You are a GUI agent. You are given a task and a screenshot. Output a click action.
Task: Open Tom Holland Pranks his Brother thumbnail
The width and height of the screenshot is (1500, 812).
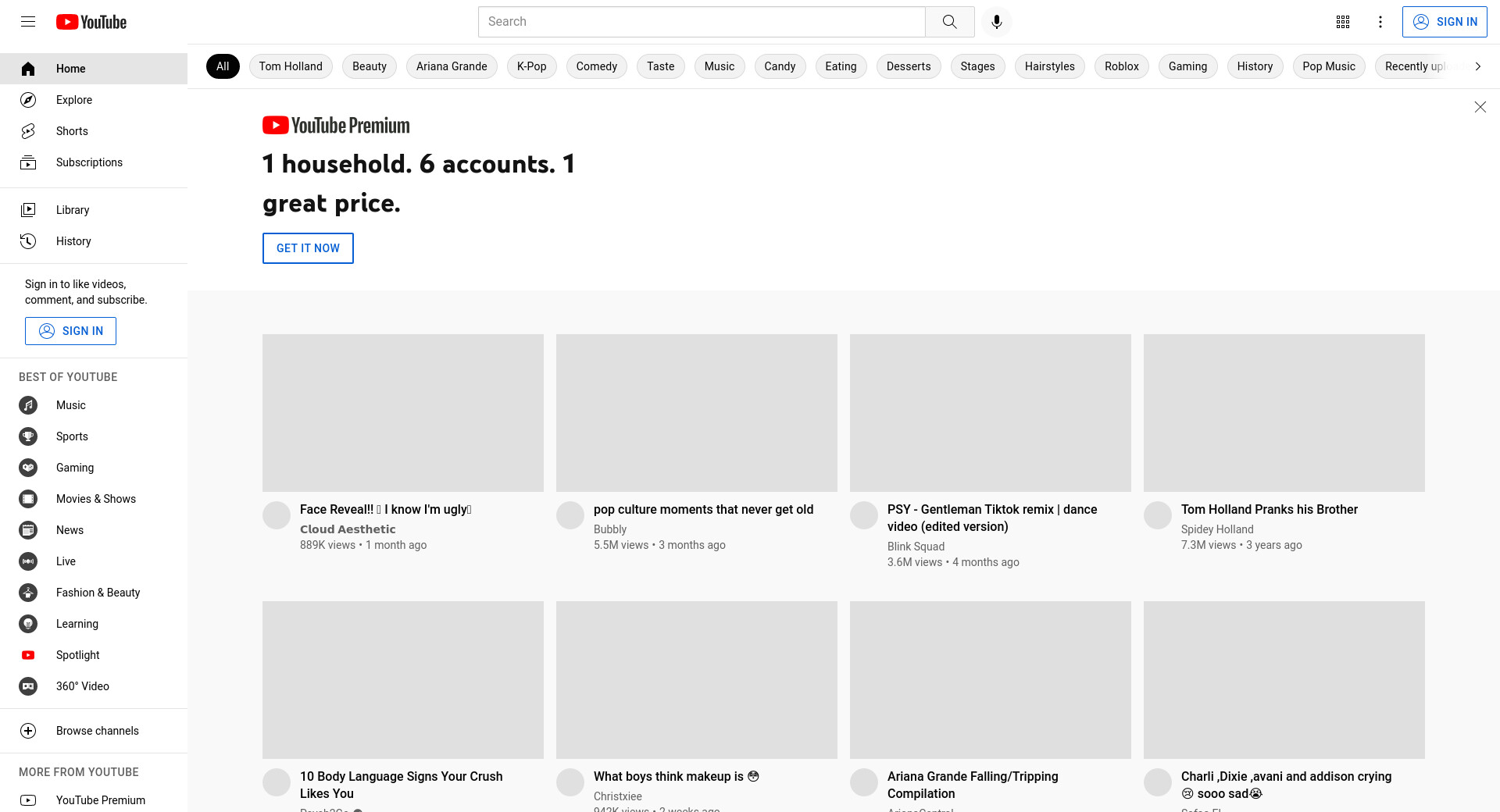click(x=1284, y=413)
